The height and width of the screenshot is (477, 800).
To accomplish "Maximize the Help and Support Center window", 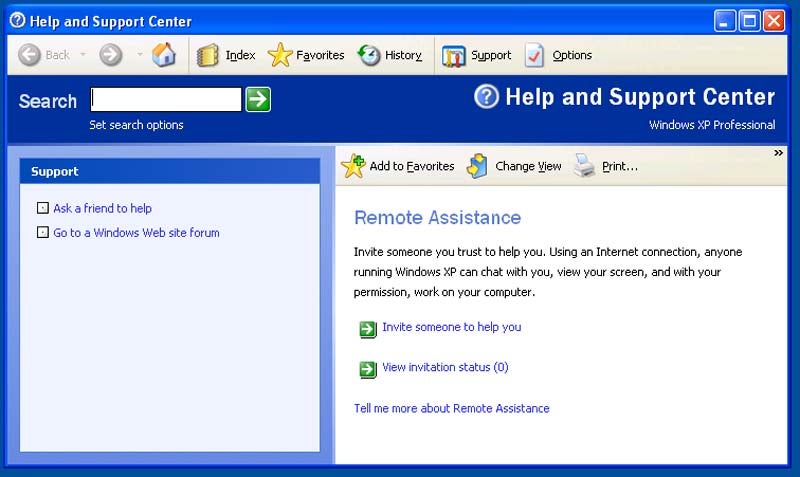I will pyautogui.click(x=749, y=21).
